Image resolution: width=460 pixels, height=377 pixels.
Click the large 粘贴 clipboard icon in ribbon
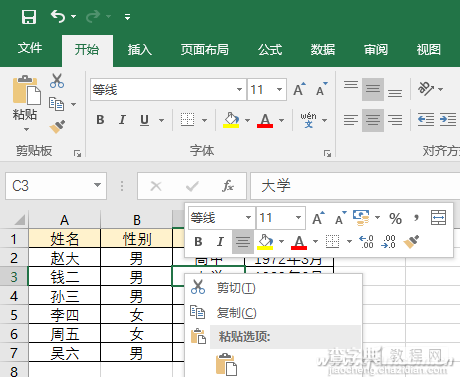[26, 90]
